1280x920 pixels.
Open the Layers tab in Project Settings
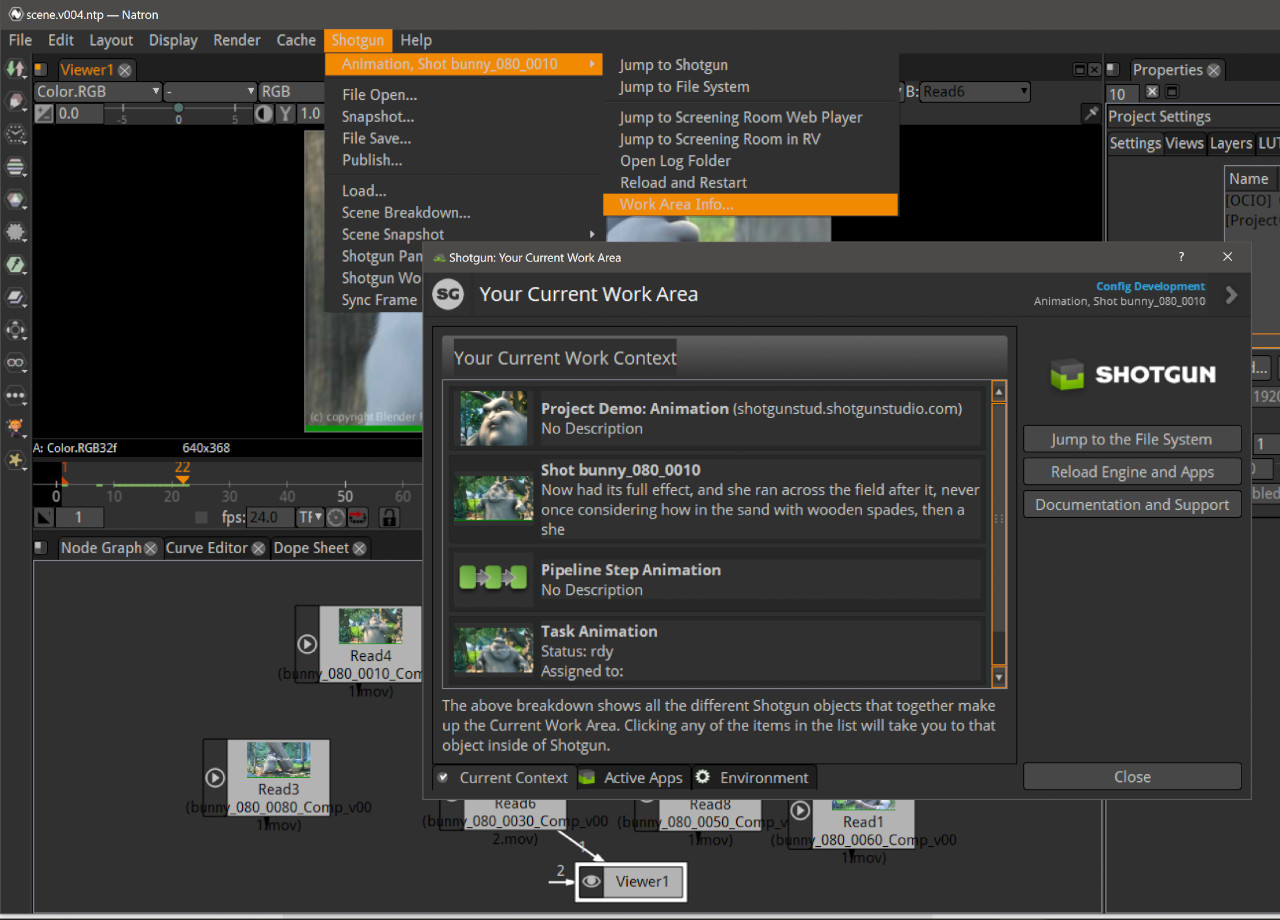point(1230,143)
